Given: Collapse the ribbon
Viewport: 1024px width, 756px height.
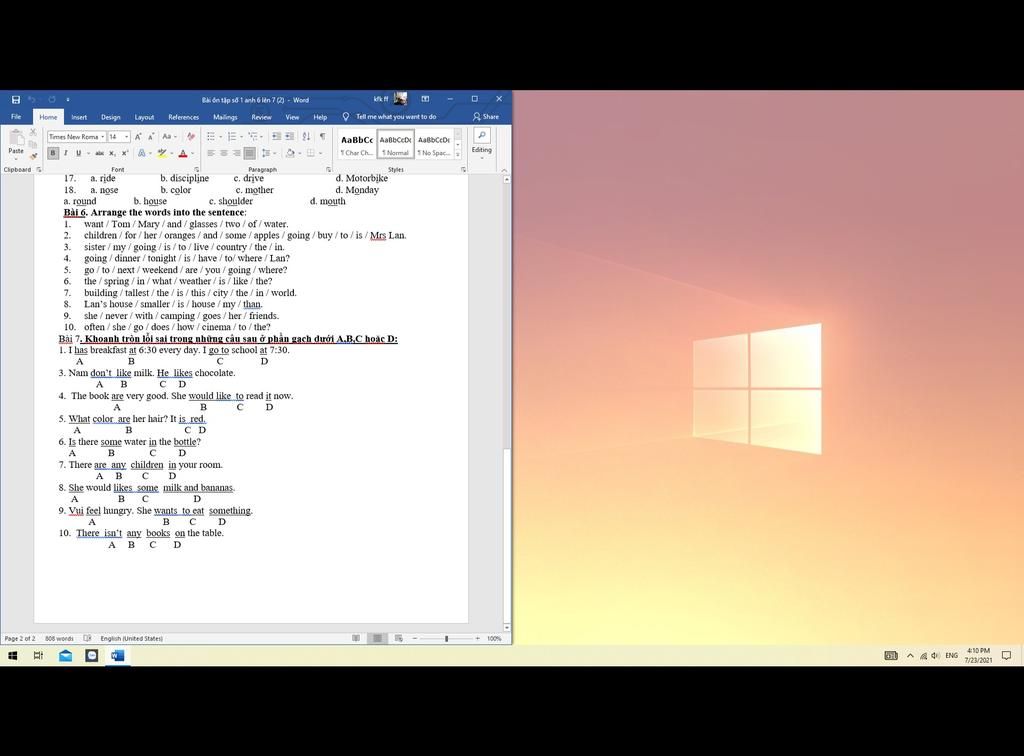Looking at the screenshot, I should [504, 170].
